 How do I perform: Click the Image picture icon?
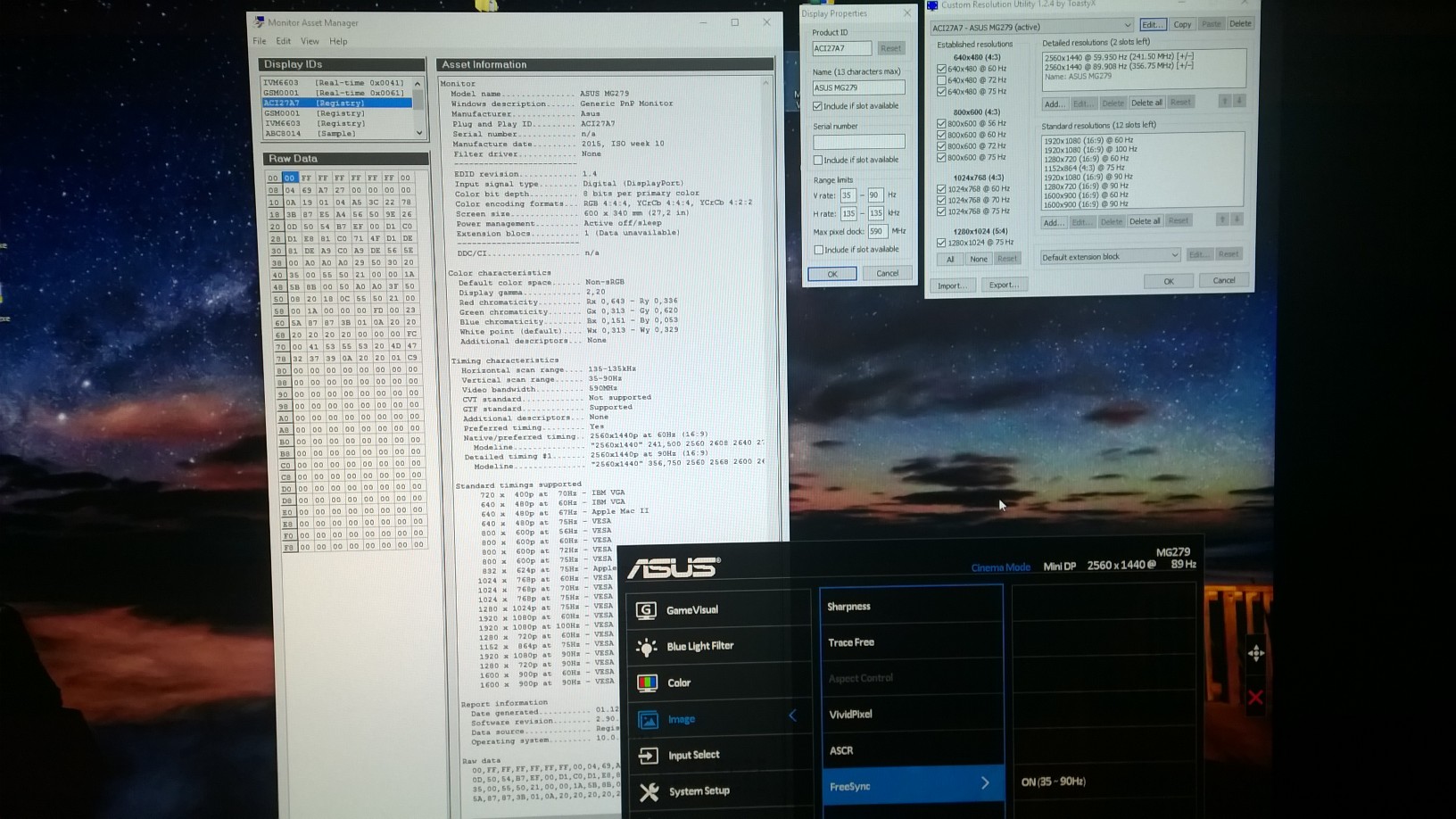pos(648,719)
